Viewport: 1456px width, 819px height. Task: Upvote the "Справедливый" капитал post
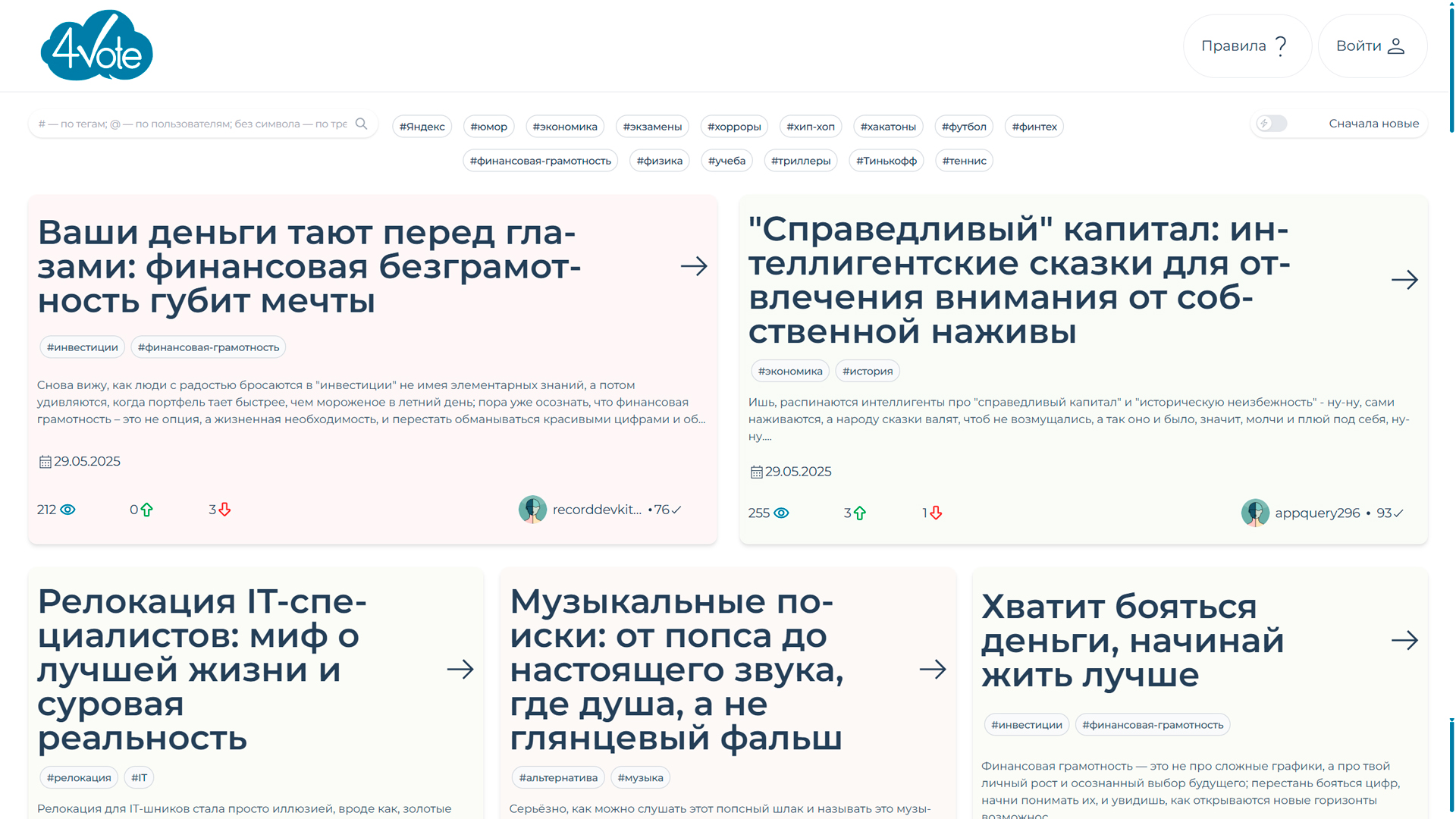(x=860, y=513)
